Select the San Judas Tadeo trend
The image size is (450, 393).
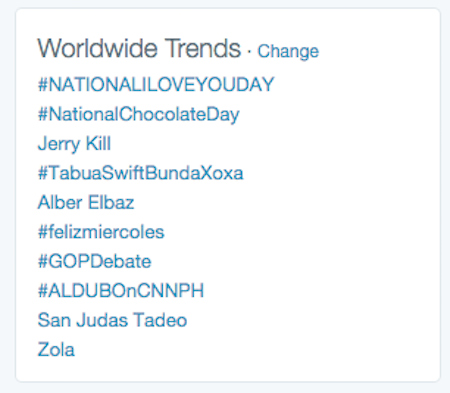tap(112, 320)
